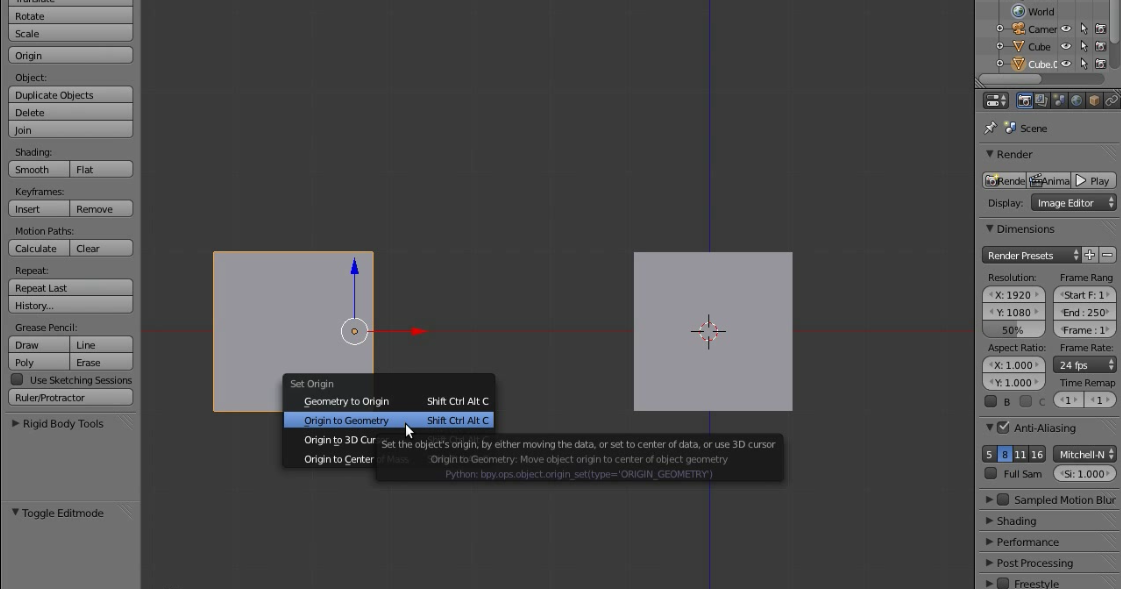The height and width of the screenshot is (589, 1121).
Task: Disable rendering of Cube.001 via camera toggle
Action: (1099, 63)
